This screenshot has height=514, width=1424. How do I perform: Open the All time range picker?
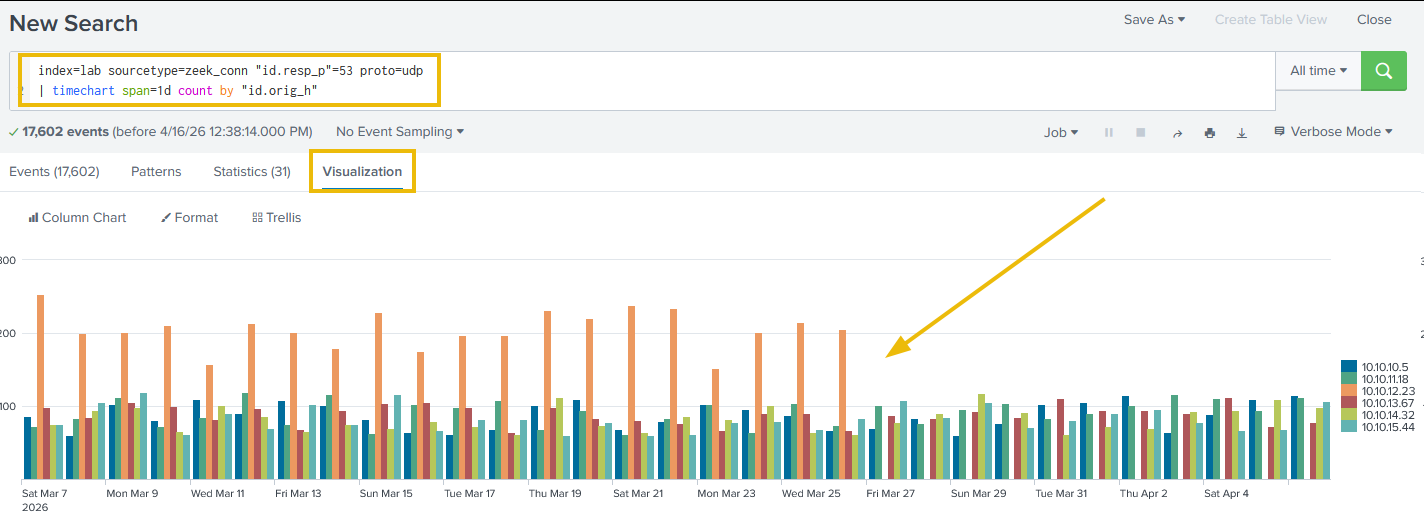[1319, 71]
